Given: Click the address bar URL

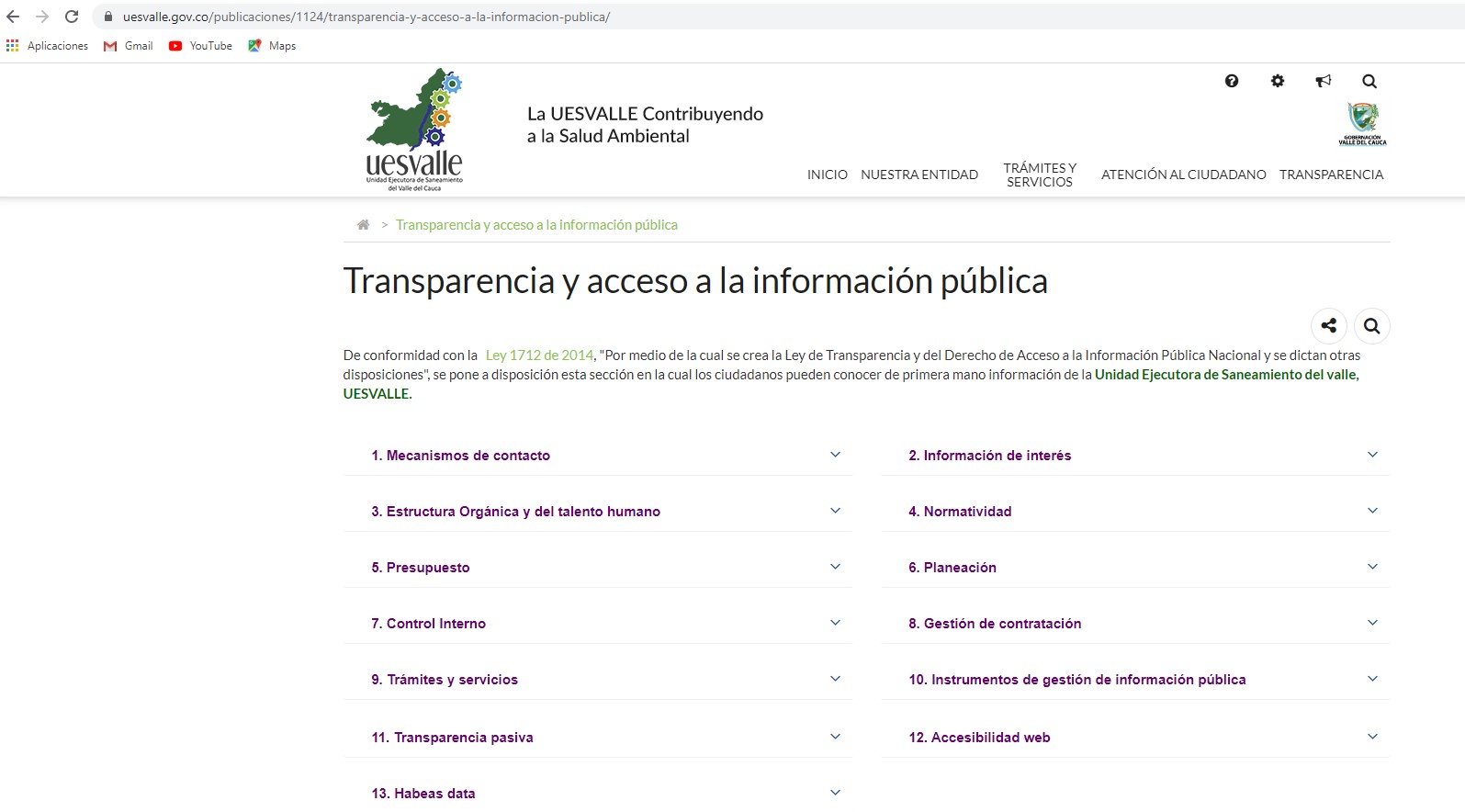Looking at the screenshot, I should tap(366, 17).
